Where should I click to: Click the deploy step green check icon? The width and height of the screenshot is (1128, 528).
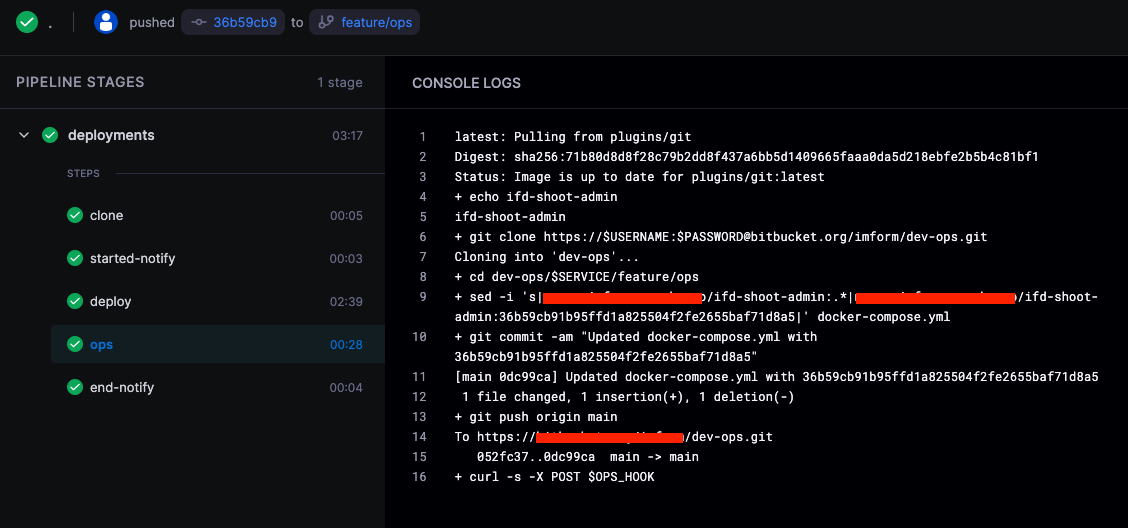click(x=74, y=301)
